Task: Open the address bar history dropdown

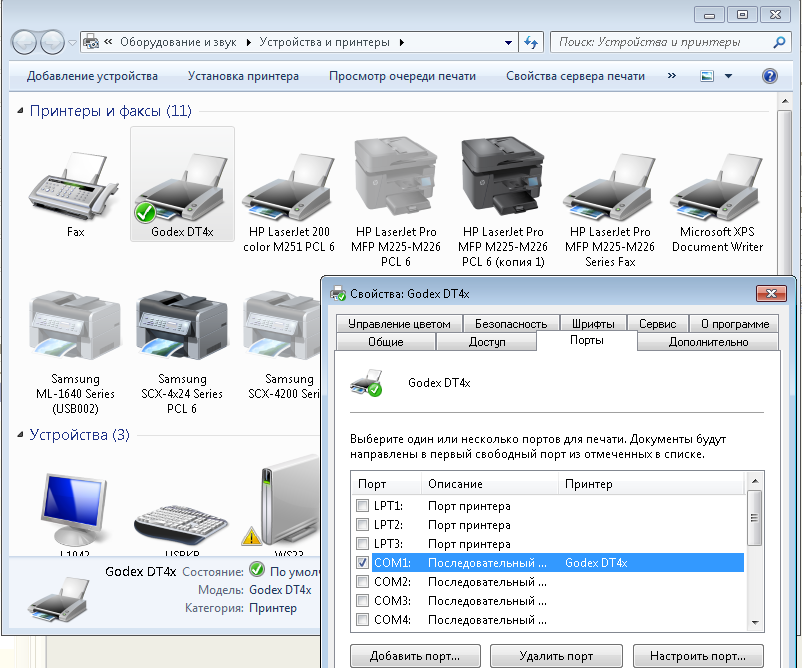Action: tap(508, 42)
